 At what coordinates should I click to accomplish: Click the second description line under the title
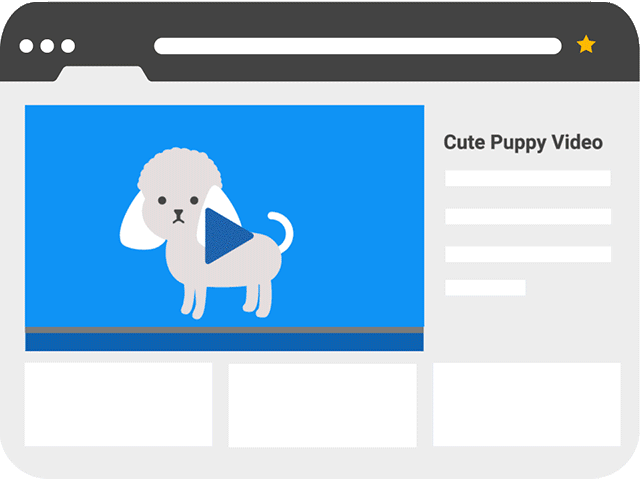click(527, 216)
